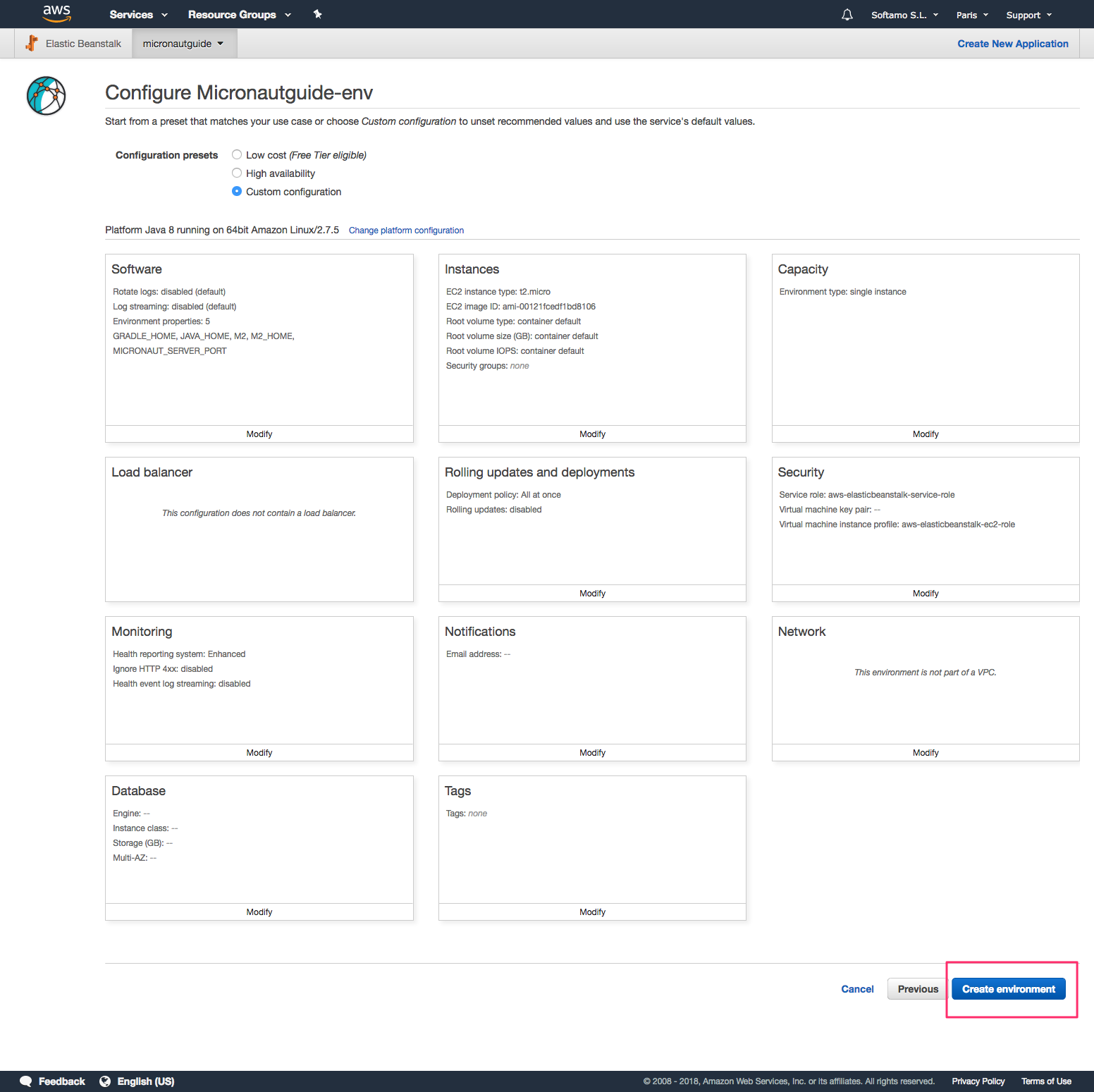Open the Support menu
Image resolution: width=1094 pixels, height=1092 pixels.
tap(1028, 15)
